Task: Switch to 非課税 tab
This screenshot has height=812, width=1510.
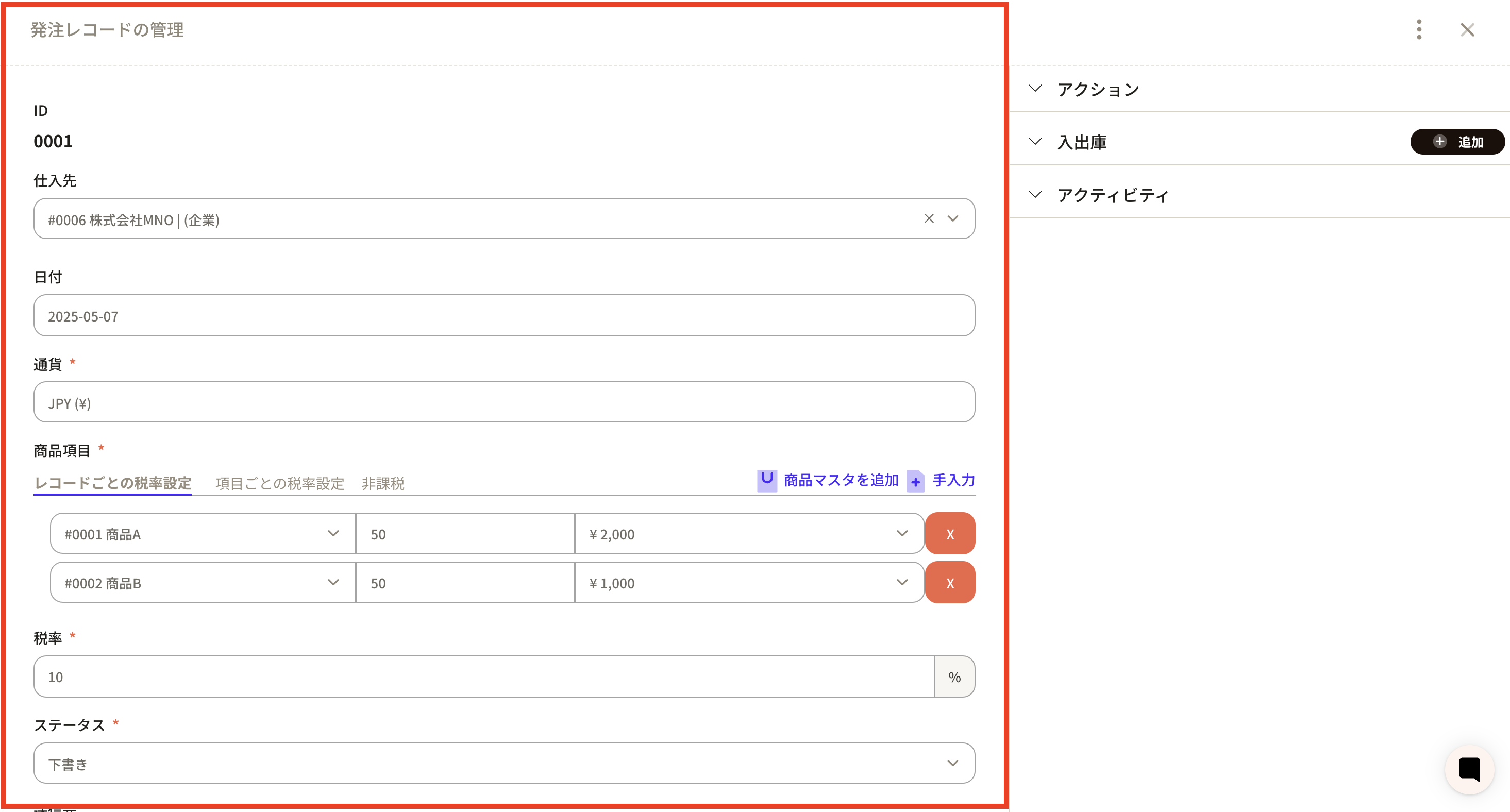Action: coord(383,483)
